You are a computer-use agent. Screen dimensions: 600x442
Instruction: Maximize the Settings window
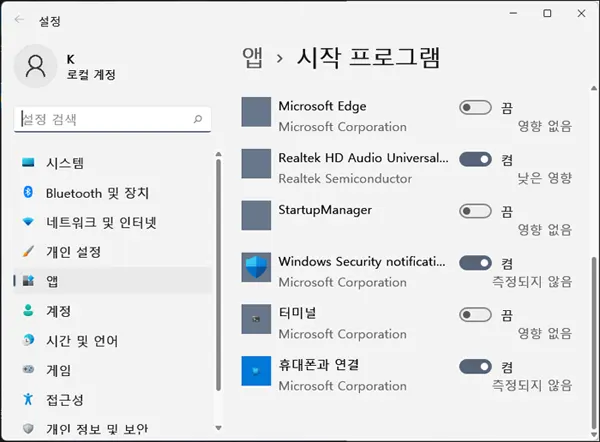(x=547, y=13)
